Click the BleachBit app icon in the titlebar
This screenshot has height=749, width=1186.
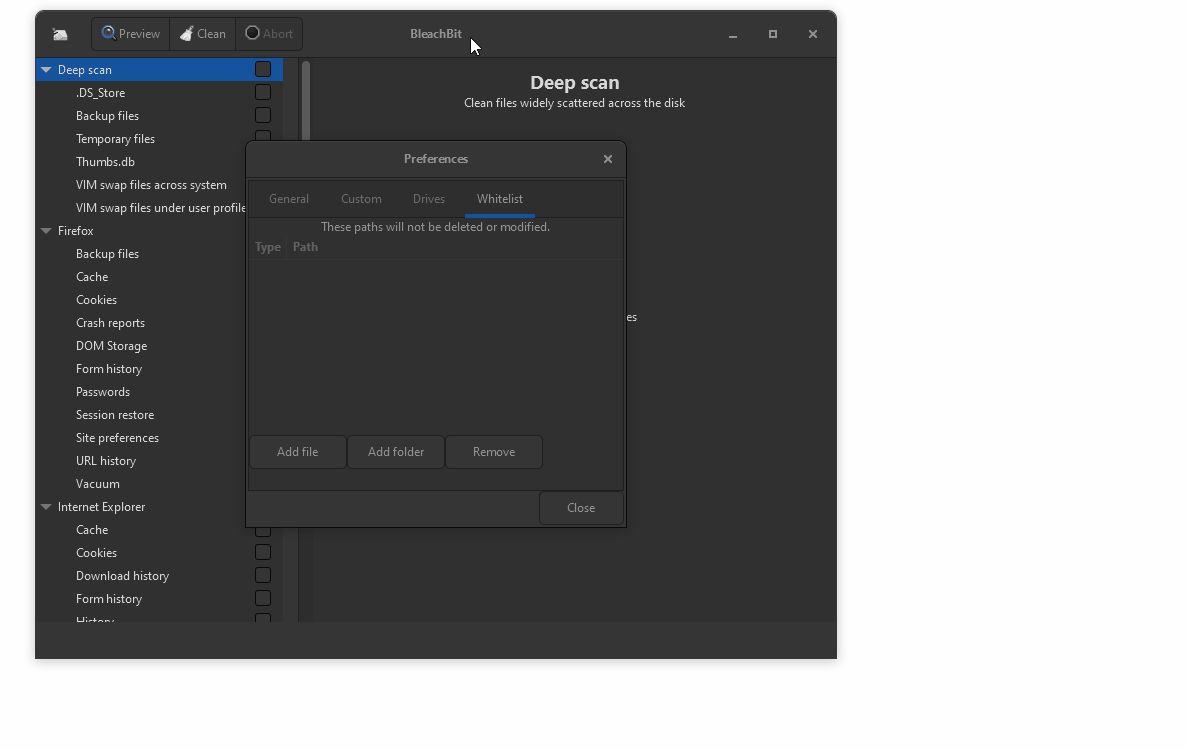[x=60, y=33]
